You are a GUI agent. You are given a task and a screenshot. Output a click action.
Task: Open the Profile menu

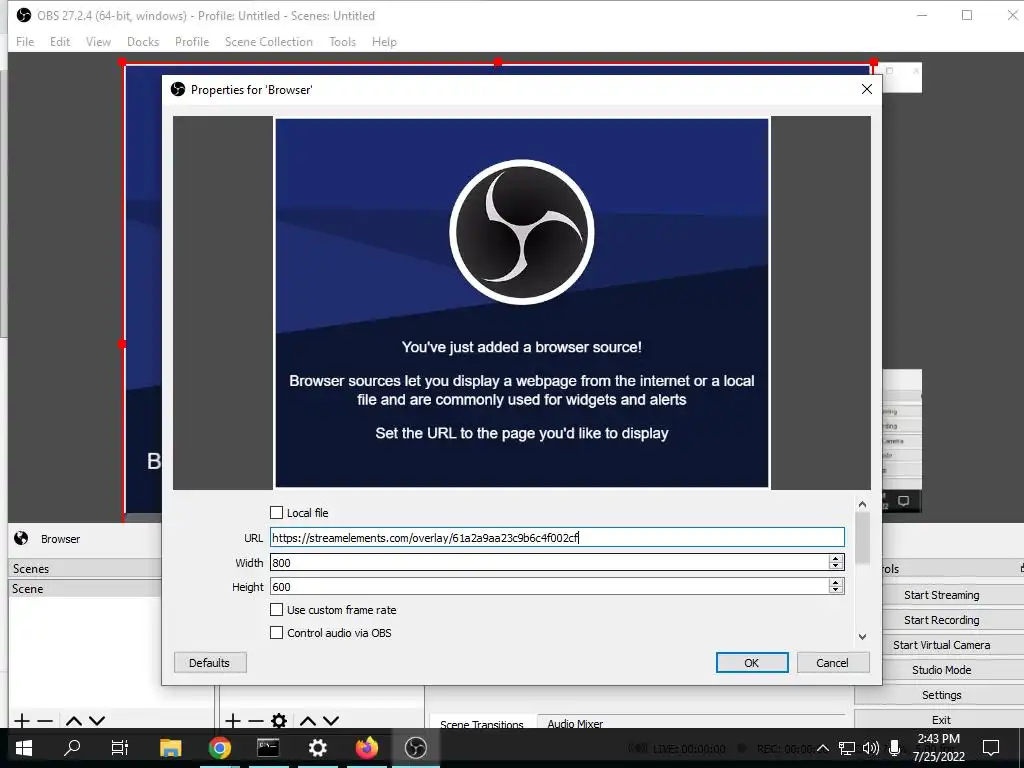click(192, 42)
